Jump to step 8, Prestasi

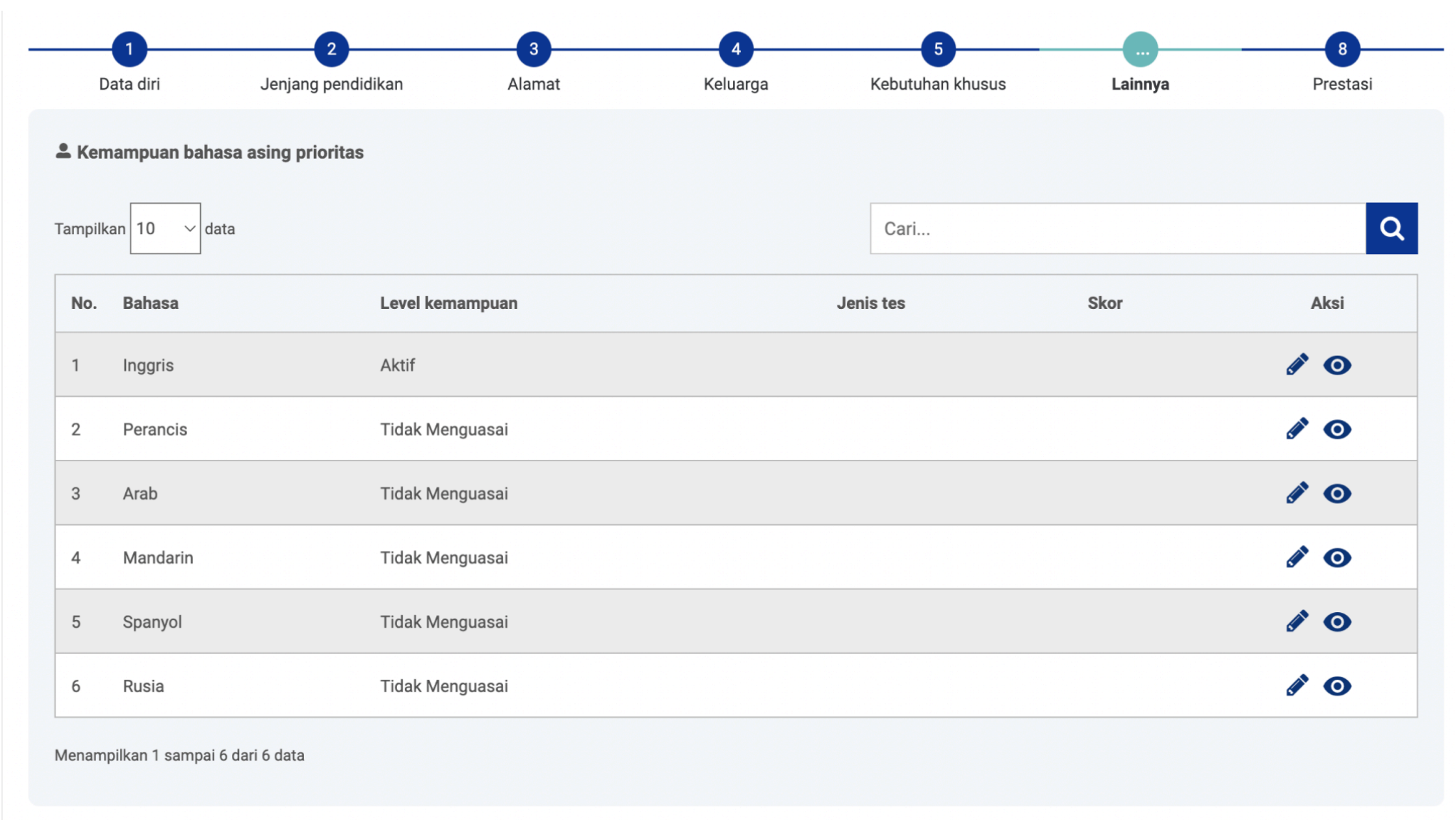1341,49
